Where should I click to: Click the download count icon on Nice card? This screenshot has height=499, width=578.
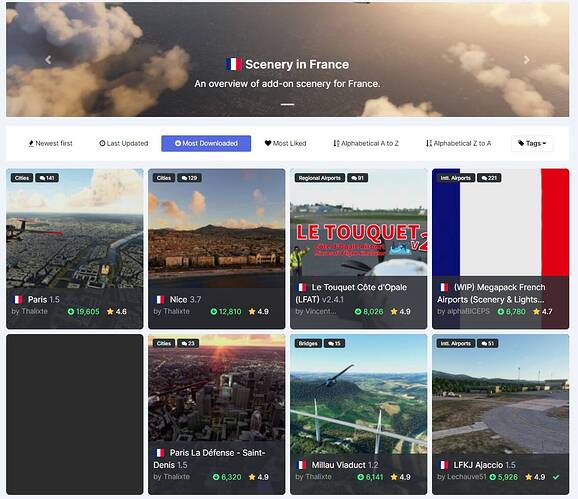point(213,312)
